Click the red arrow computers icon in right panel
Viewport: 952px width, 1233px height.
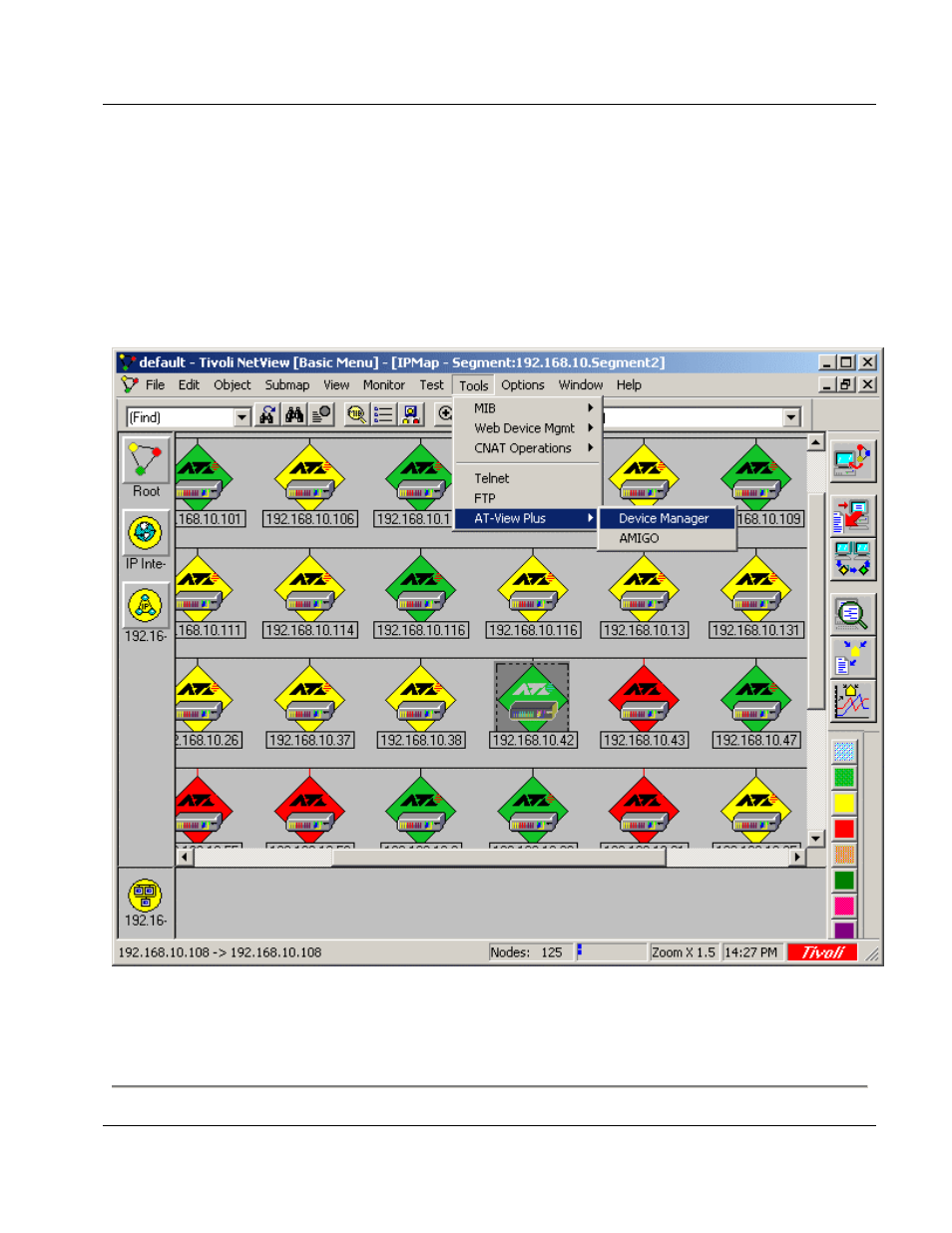852,515
